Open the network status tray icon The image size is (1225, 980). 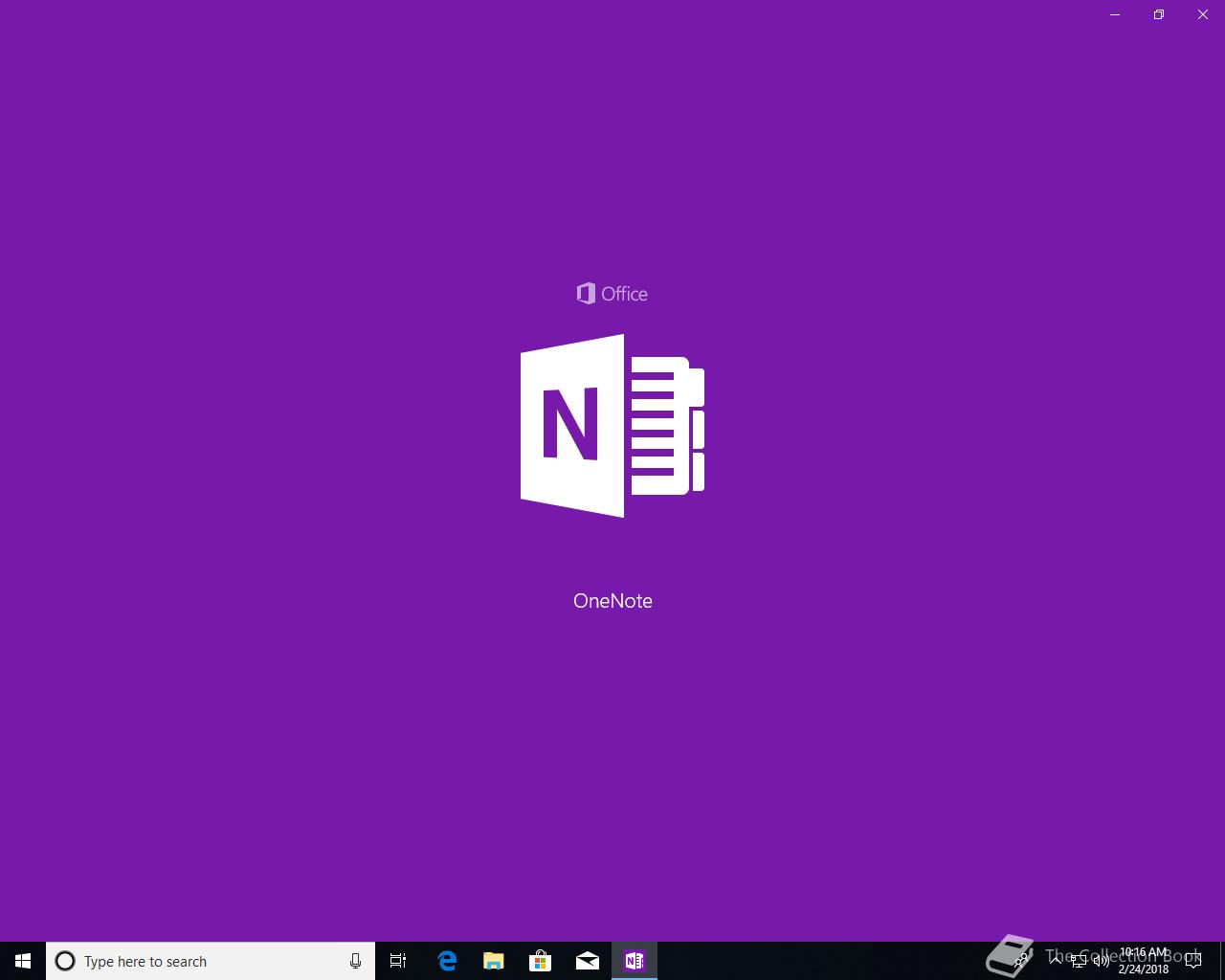pos(1079,961)
